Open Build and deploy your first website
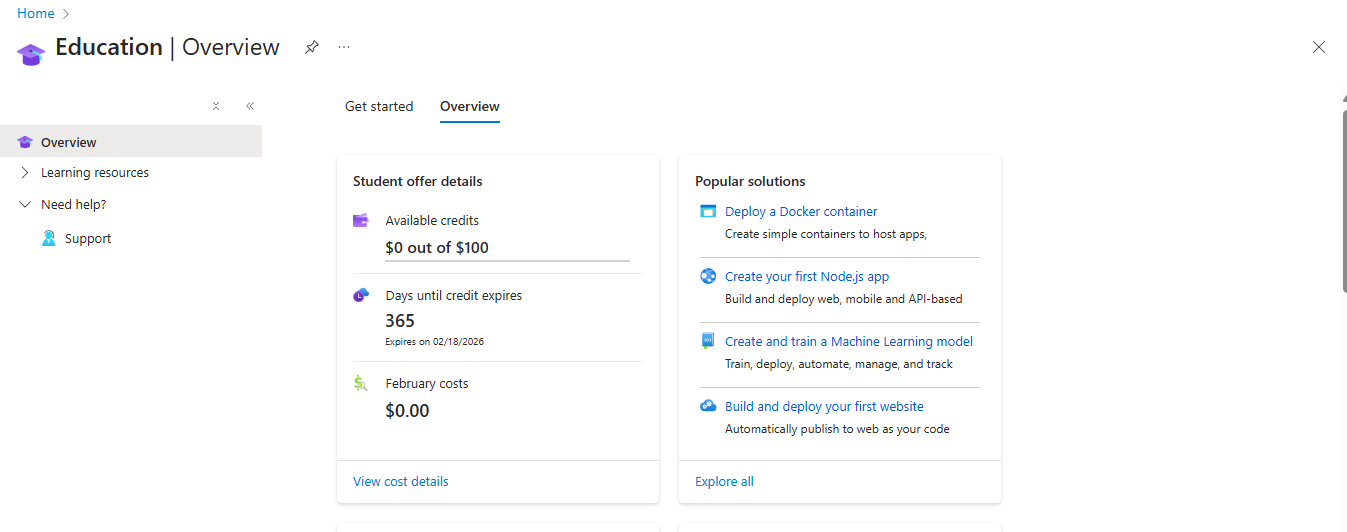Image resolution: width=1347 pixels, height=532 pixels. pyautogui.click(x=824, y=406)
